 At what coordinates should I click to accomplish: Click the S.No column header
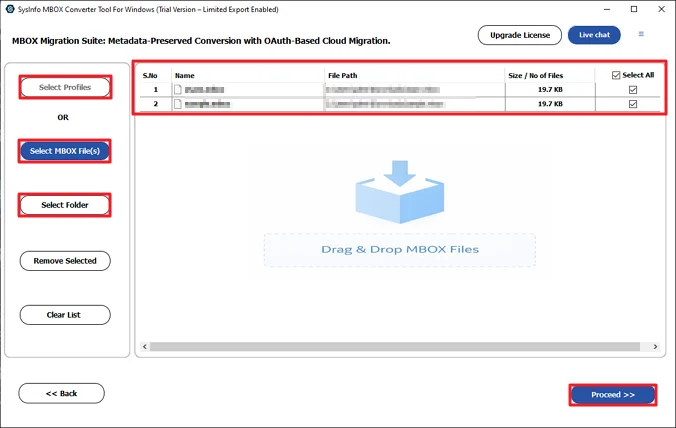pyautogui.click(x=150, y=75)
